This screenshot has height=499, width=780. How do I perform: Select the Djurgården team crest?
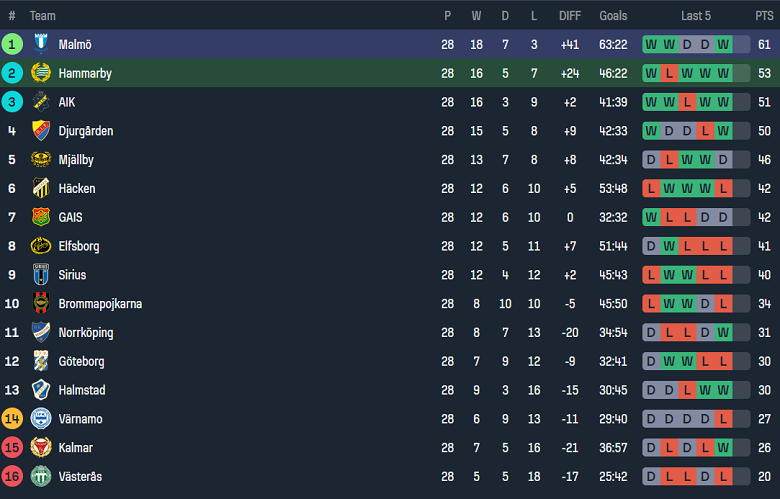pyautogui.click(x=41, y=131)
